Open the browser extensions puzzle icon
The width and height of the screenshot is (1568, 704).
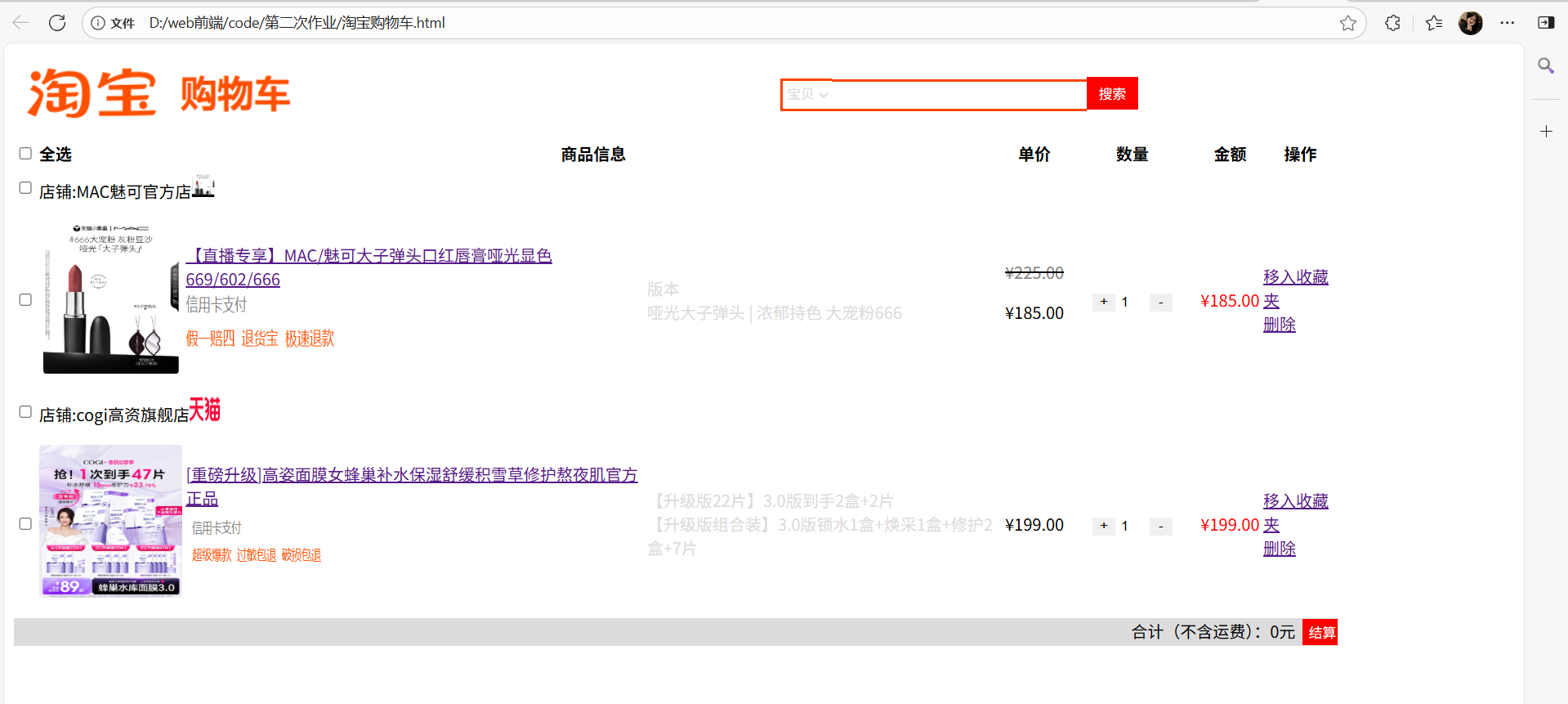[x=1393, y=23]
